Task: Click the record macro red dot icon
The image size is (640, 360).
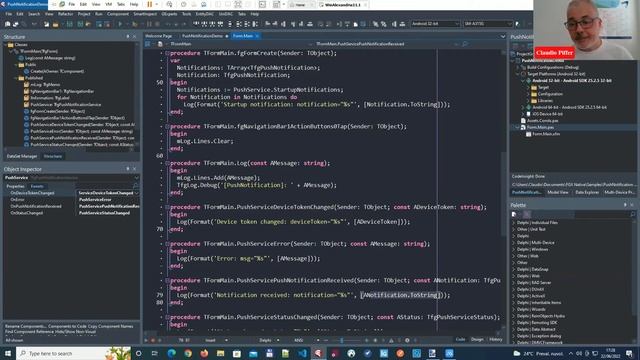Action: coord(153,340)
